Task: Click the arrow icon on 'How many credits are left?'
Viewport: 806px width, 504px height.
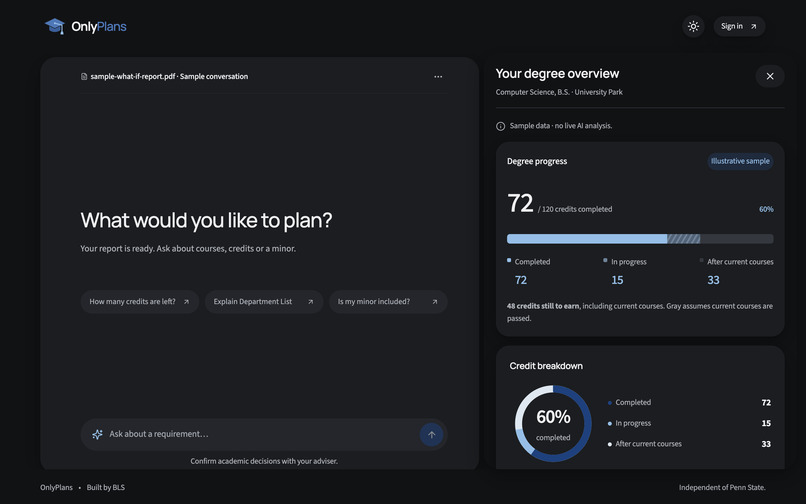Action: [x=186, y=302]
